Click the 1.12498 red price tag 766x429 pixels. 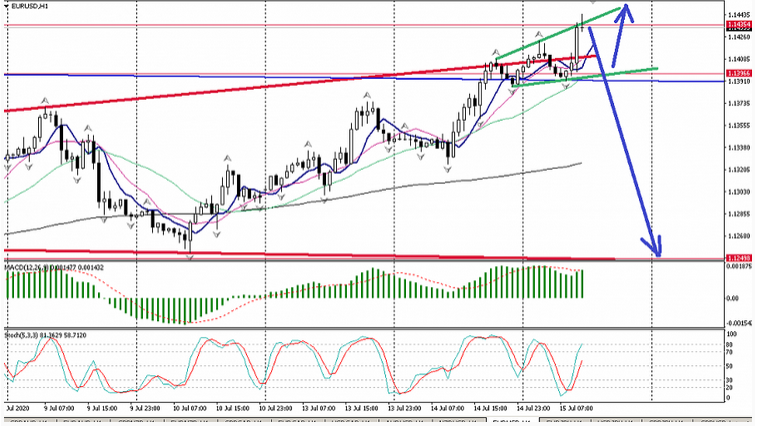coord(738,257)
